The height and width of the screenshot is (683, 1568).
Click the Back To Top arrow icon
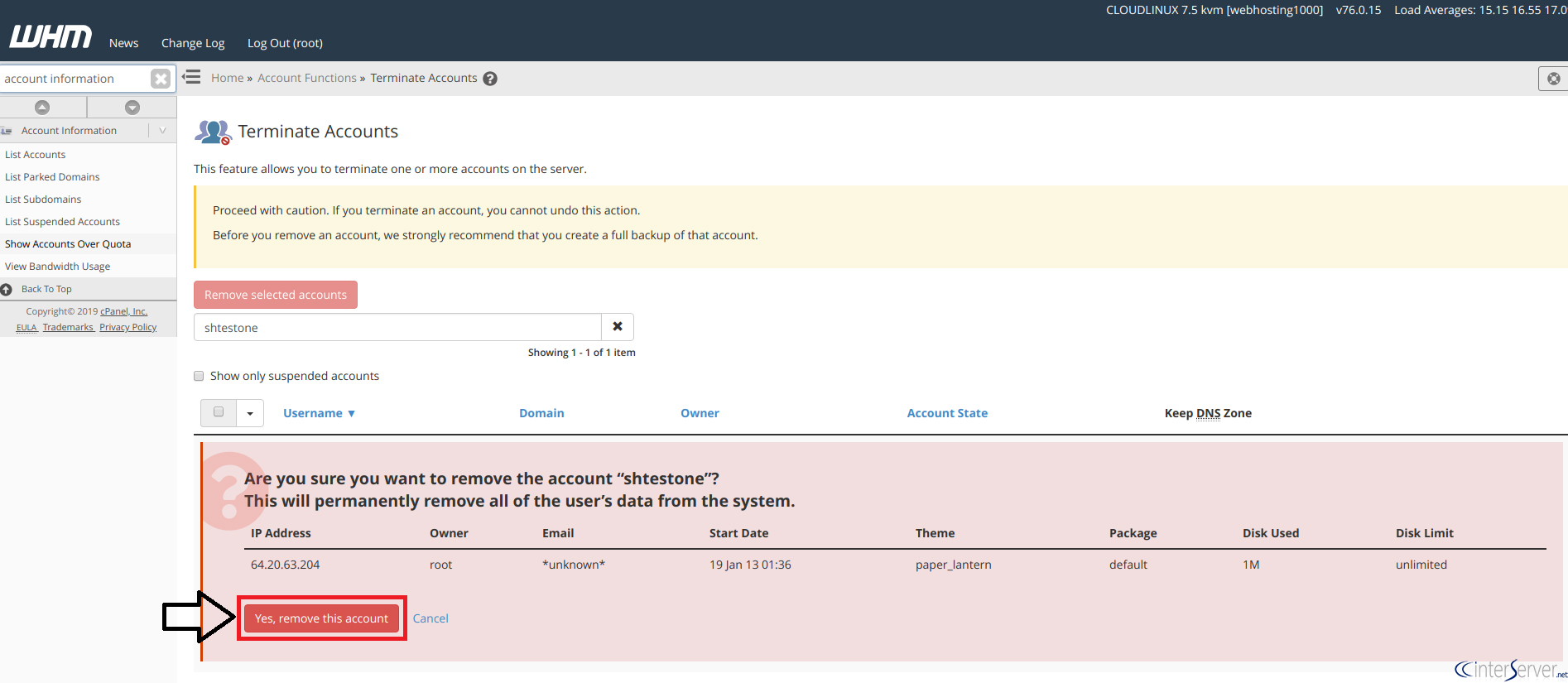tap(7, 289)
